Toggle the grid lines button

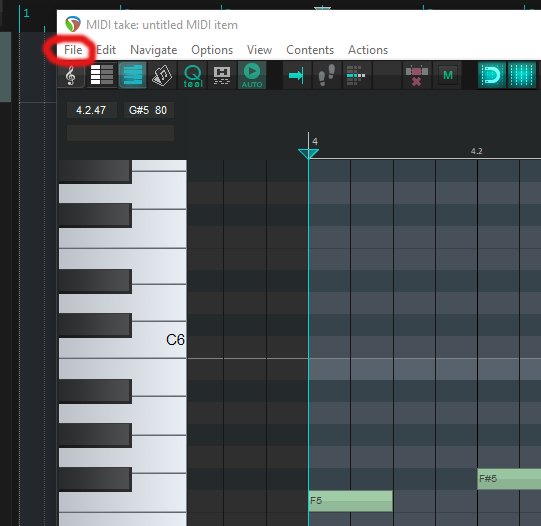(521, 75)
